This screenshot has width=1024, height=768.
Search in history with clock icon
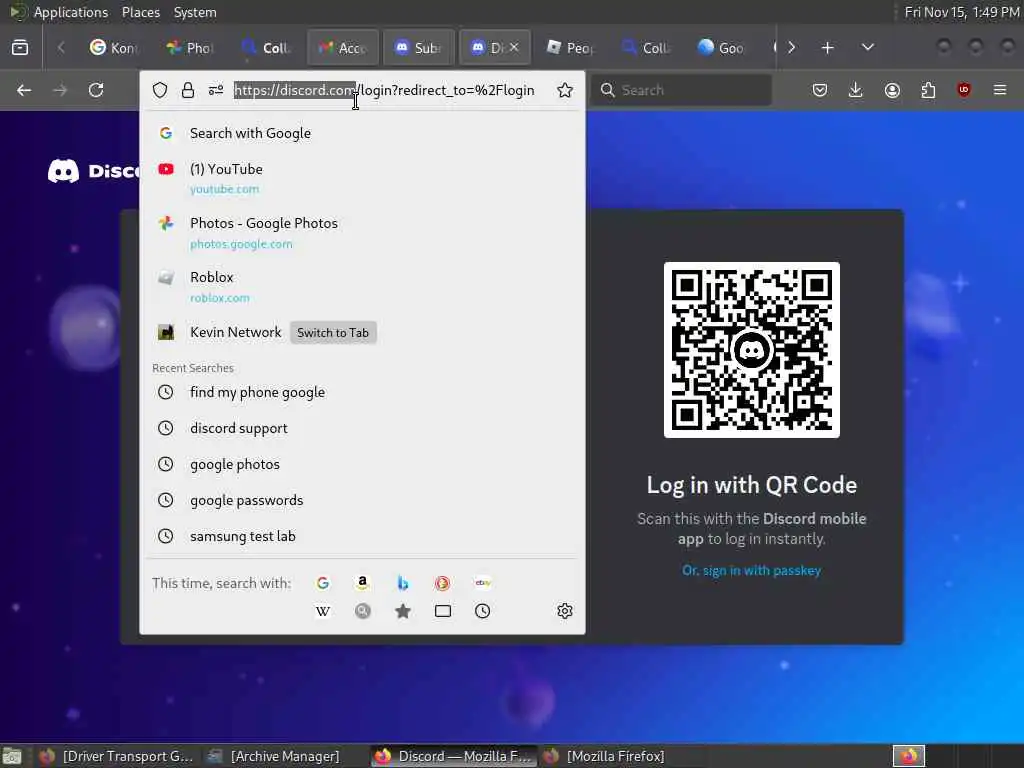point(483,611)
